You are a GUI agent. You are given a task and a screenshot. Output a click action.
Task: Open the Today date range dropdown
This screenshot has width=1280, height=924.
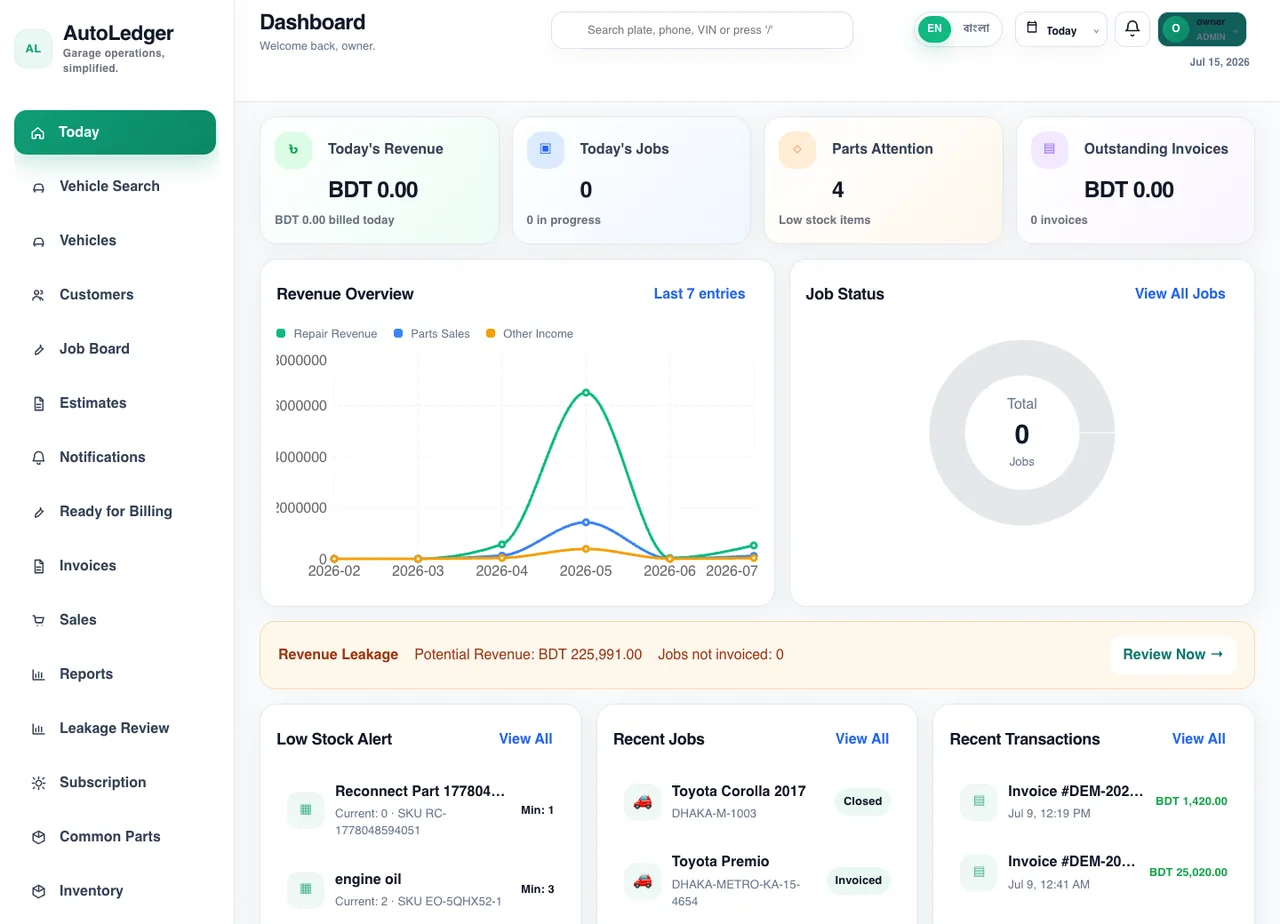pyautogui.click(x=1061, y=30)
